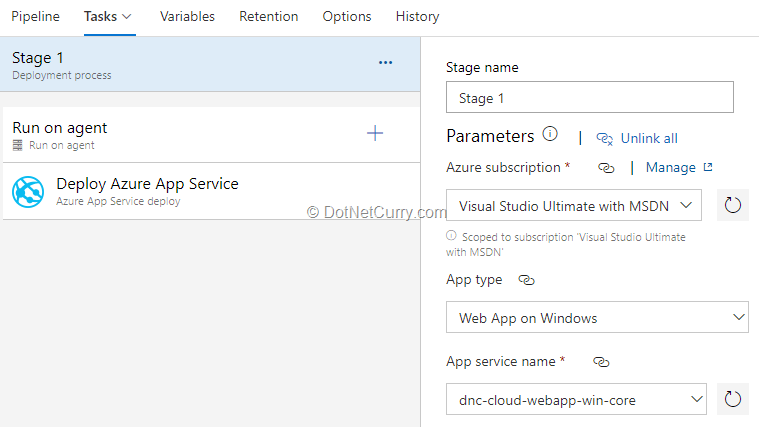The height and width of the screenshot is (427, 759).
Task: Open the Tasks tab dropdown
Action: pos(108,16)
